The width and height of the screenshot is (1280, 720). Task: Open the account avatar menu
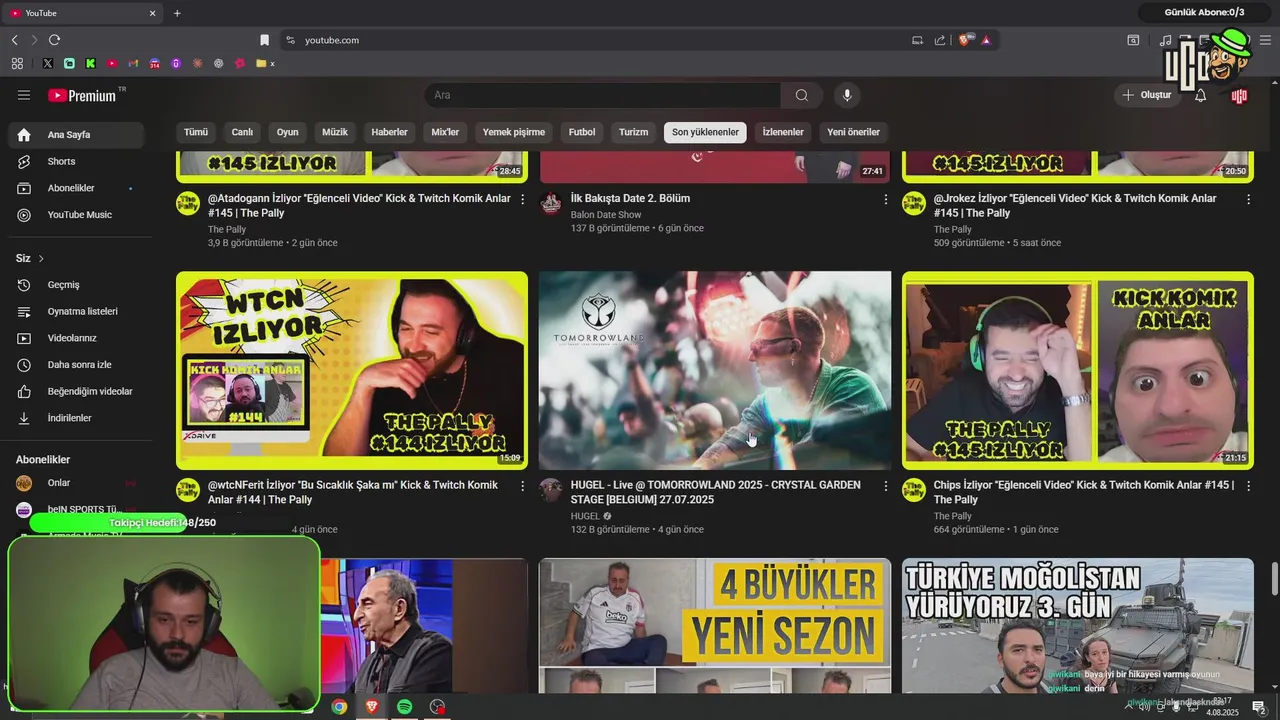[1239, 96]
